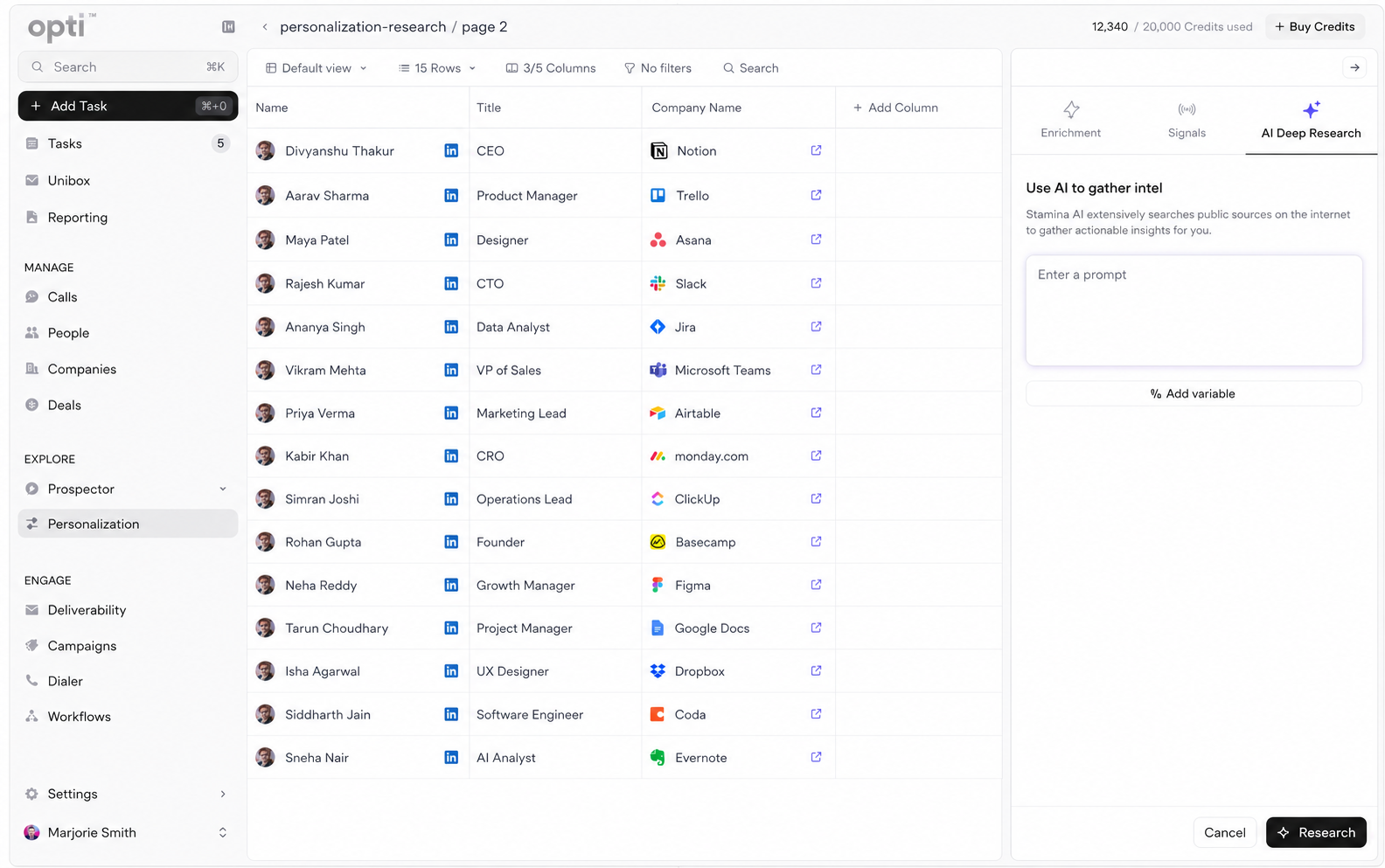Open Tasks in the sidebar
1385x868 pixels.
[128, 143]
